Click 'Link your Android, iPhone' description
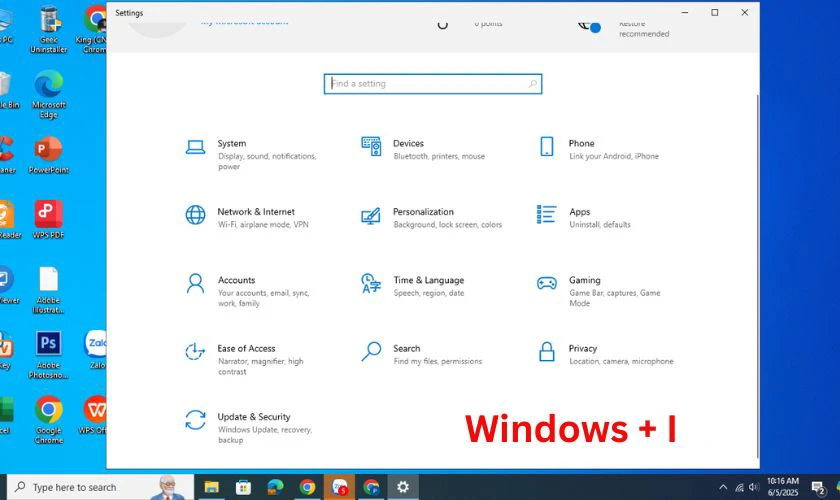This screenshot has width=840, height=500. (x=614, y=156)
